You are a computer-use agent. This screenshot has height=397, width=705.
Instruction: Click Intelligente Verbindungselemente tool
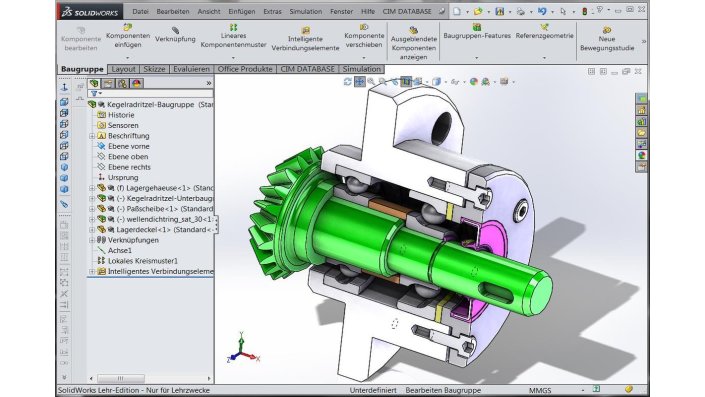305,39
